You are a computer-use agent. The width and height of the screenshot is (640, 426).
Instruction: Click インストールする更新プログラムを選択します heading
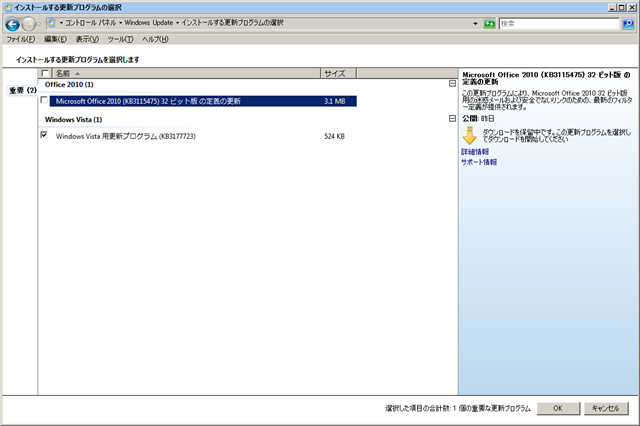click(x=78, y=60)
